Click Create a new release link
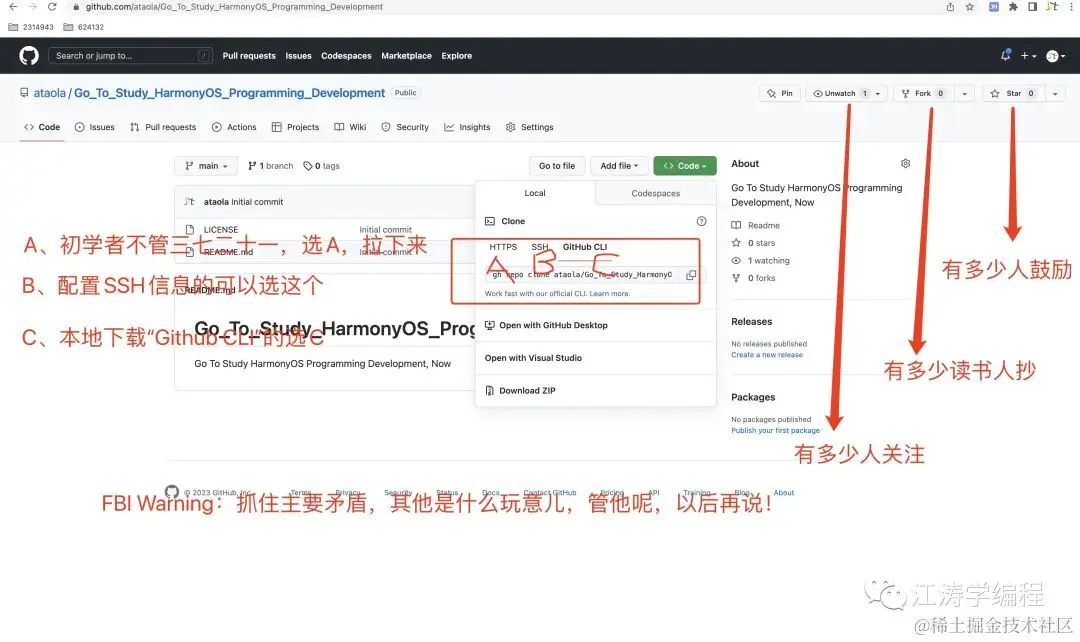 [x=767, y=355]
